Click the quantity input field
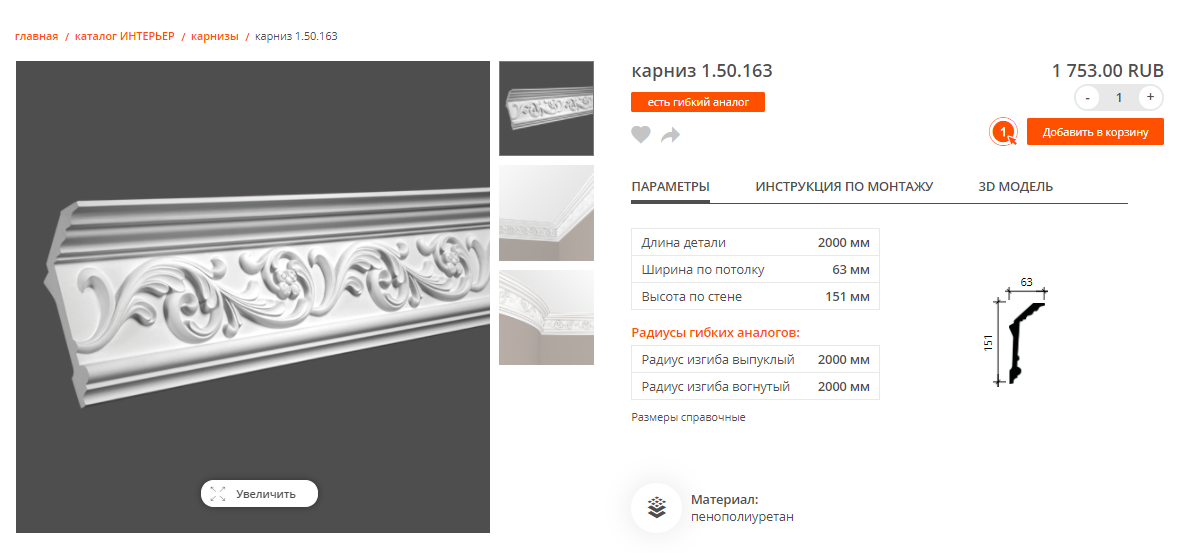1193x553 pixels. tap(1118, 97)
